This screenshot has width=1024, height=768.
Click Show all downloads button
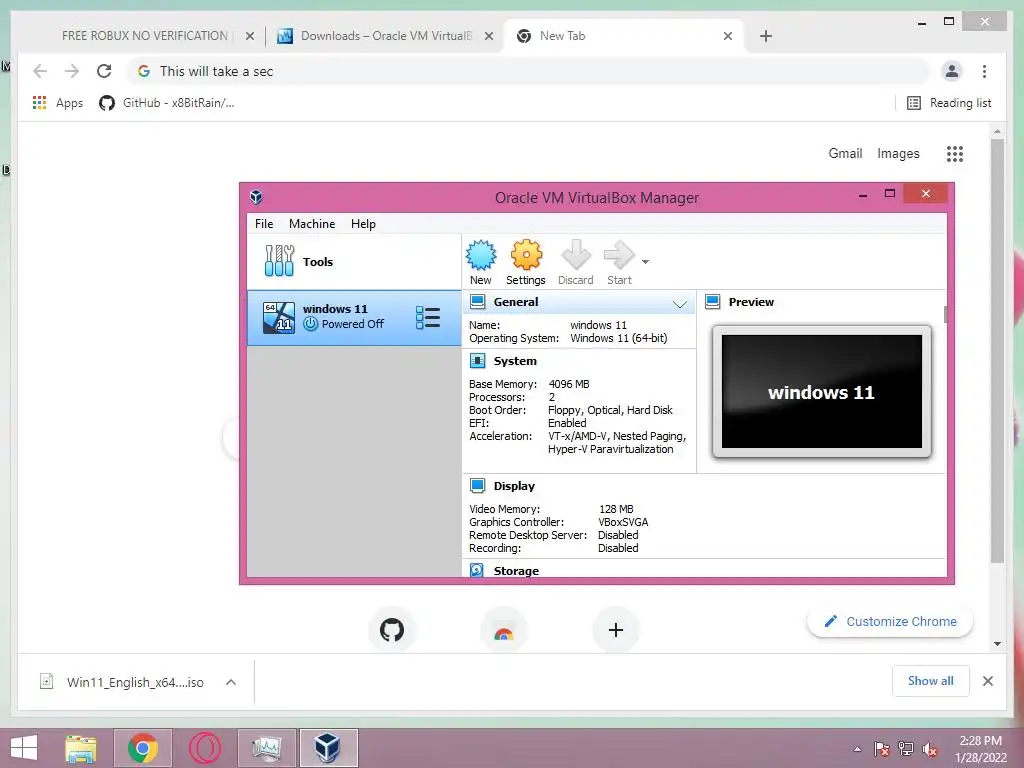pyautogui.click(x=931, y=681)
